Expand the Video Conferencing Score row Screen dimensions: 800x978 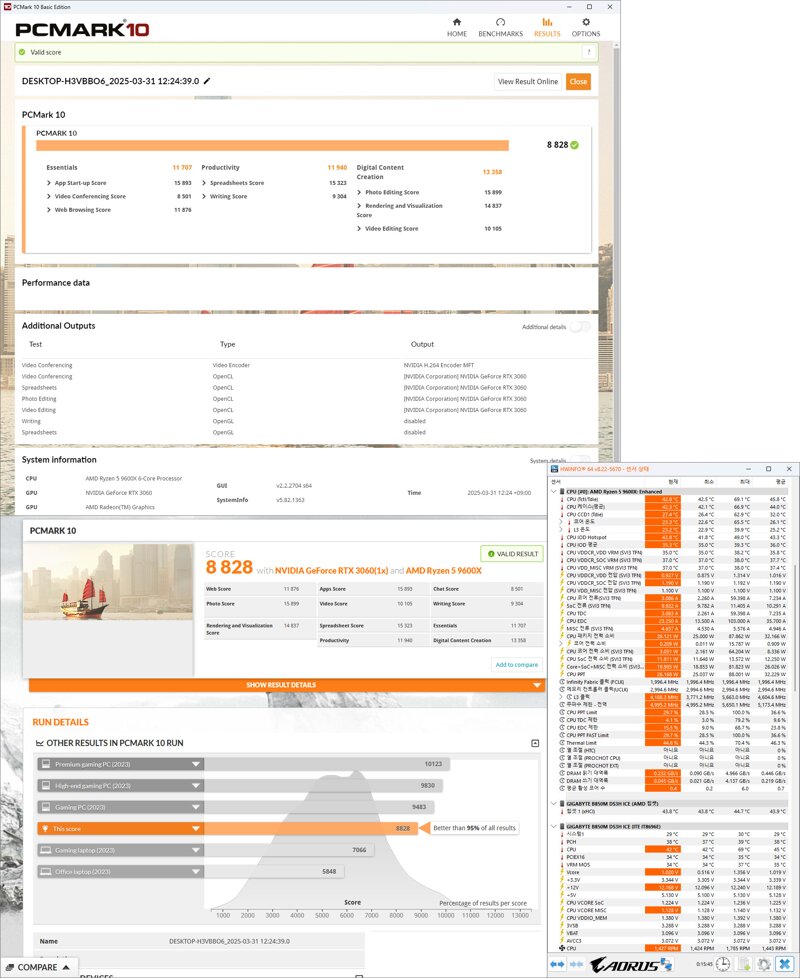coord(49,196)
